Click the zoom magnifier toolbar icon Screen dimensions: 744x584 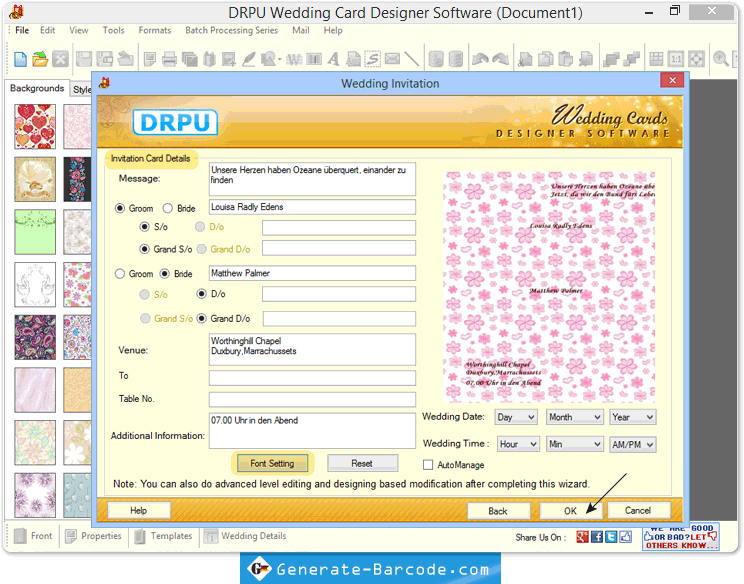(721, 59)
